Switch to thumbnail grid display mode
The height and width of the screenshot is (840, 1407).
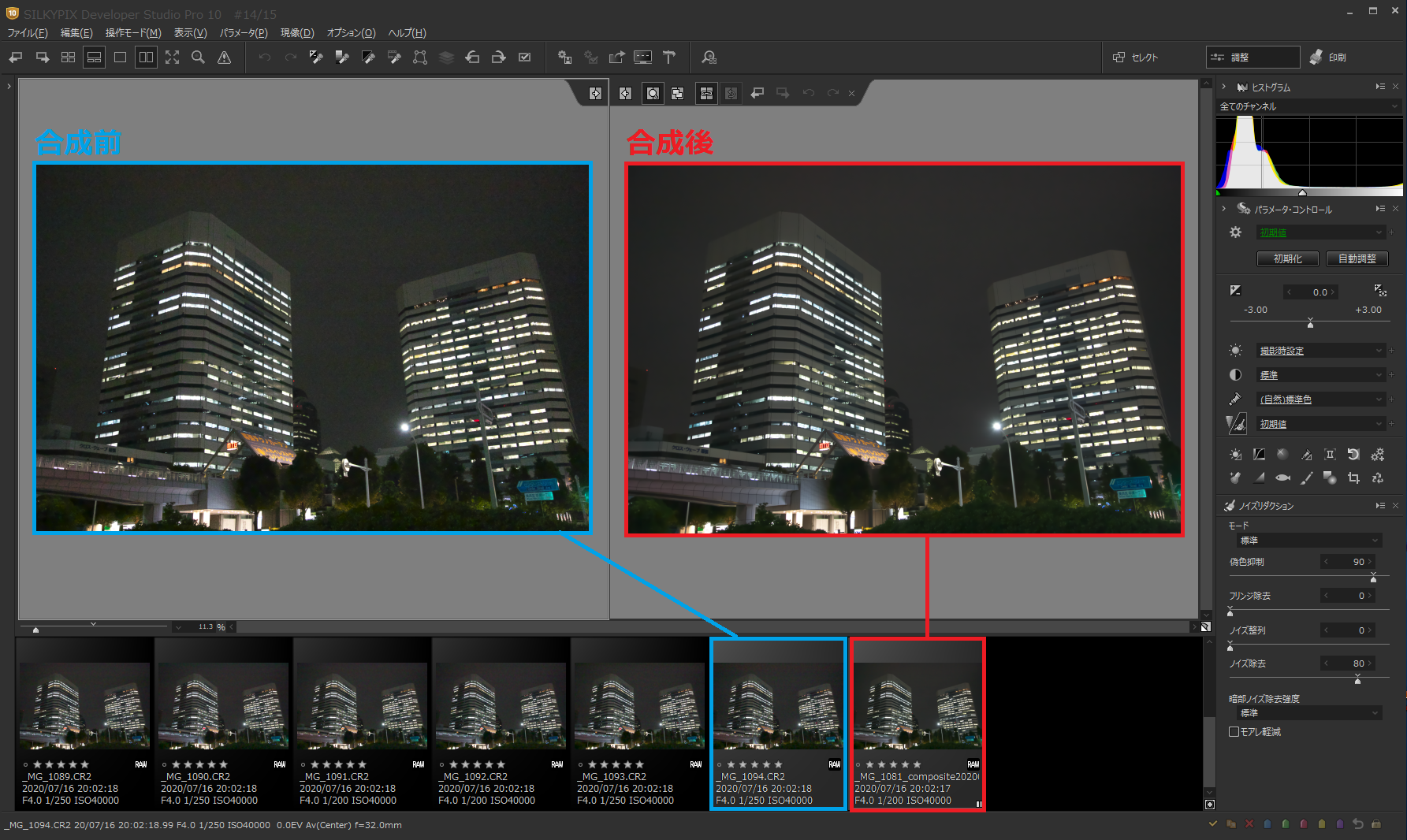[x=69, y=58]
